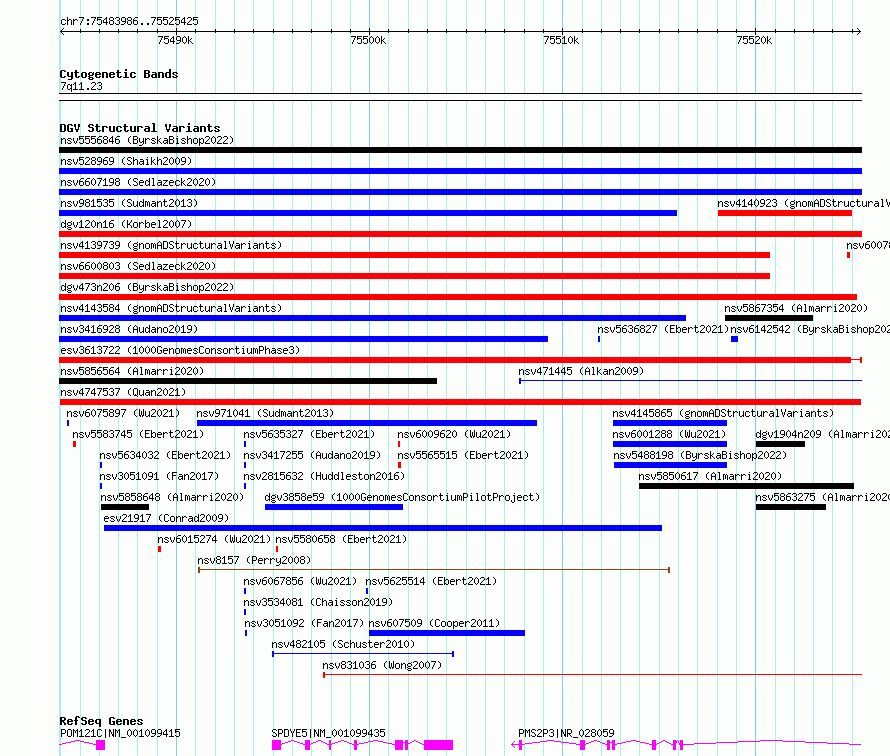Click the dgv120n16 (Korbel2007) label
This screenshot has width=890, height=756.
126,224
